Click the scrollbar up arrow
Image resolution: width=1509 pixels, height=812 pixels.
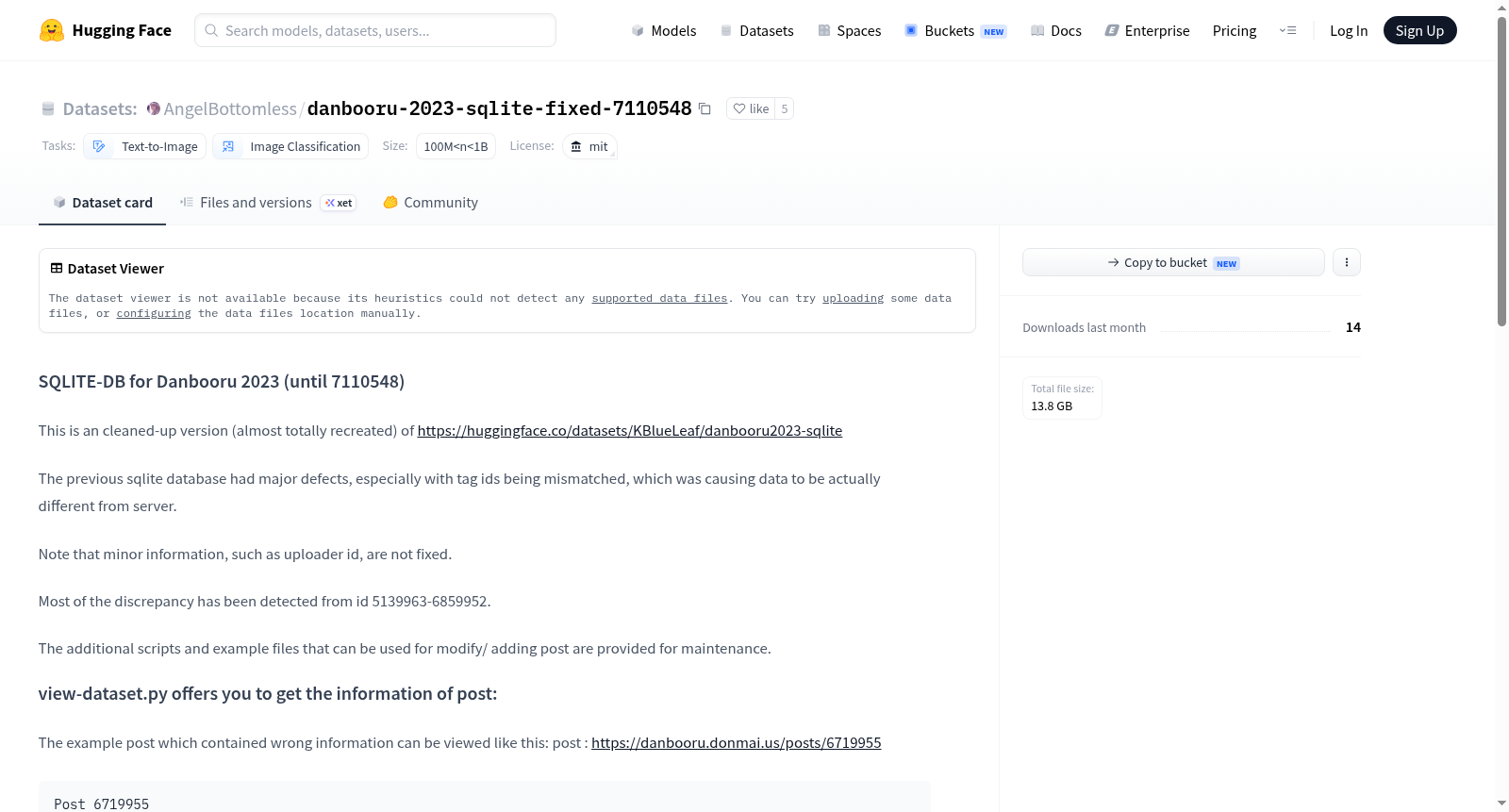tap(1501, 8)
